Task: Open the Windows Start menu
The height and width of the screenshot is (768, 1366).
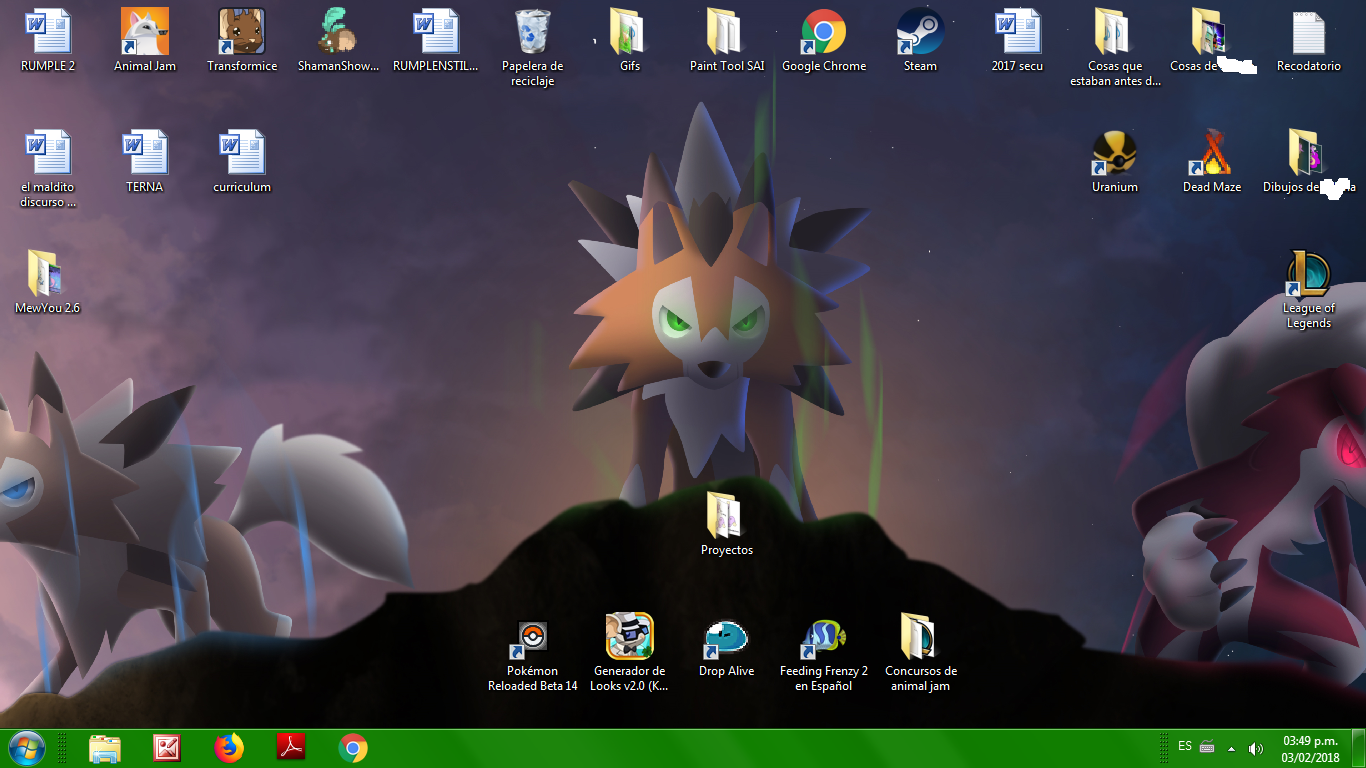Action: 27,748
